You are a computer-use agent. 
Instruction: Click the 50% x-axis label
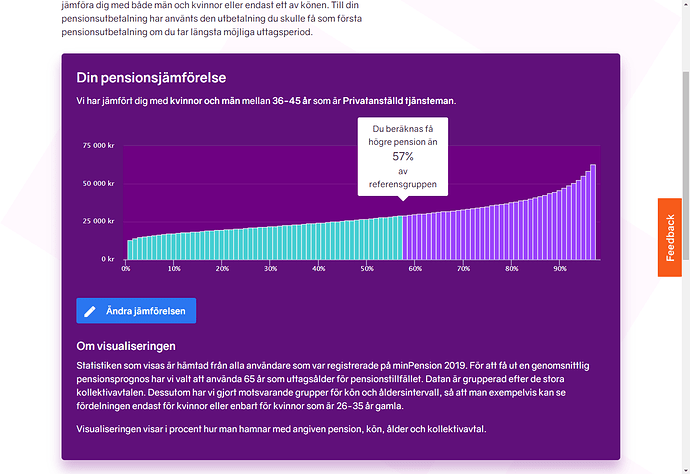coord(367,268)
